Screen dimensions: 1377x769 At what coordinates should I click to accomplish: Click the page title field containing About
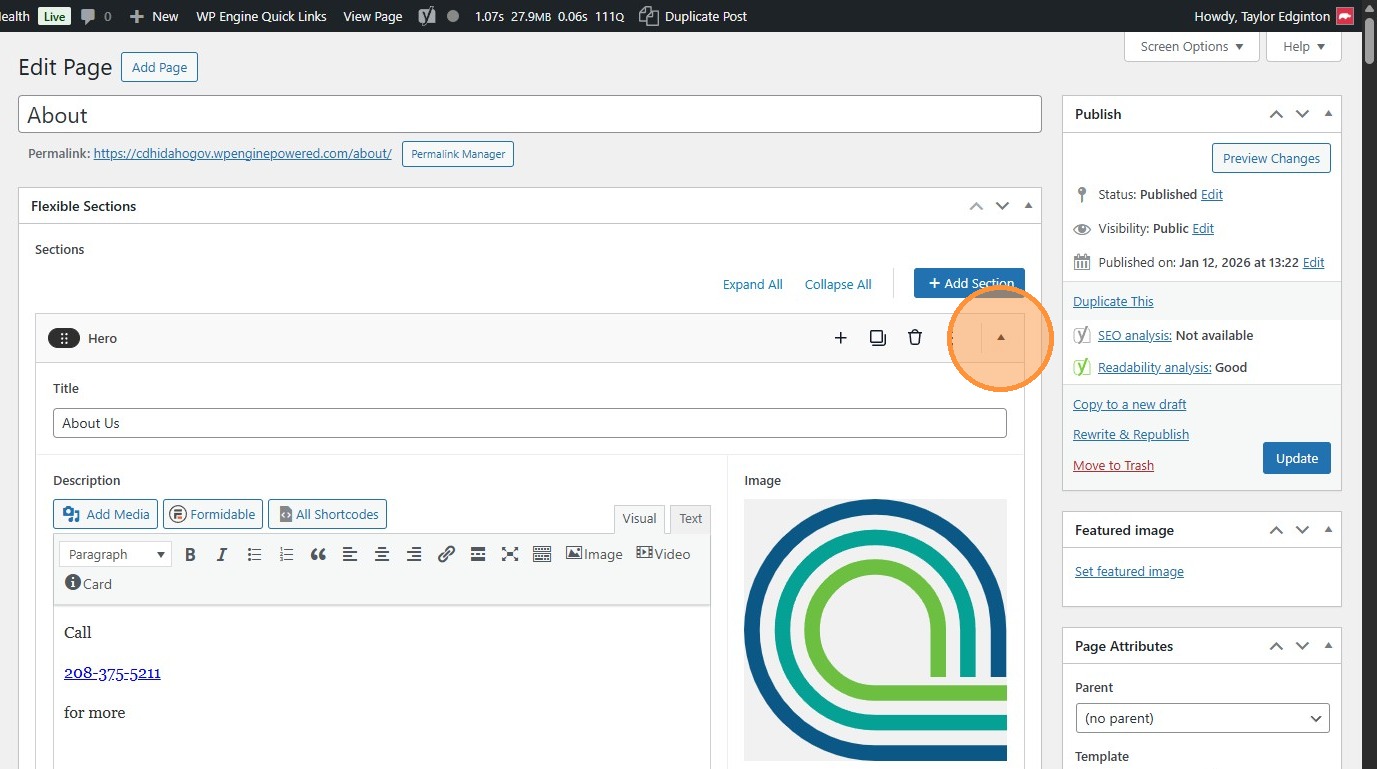point(529,115)
